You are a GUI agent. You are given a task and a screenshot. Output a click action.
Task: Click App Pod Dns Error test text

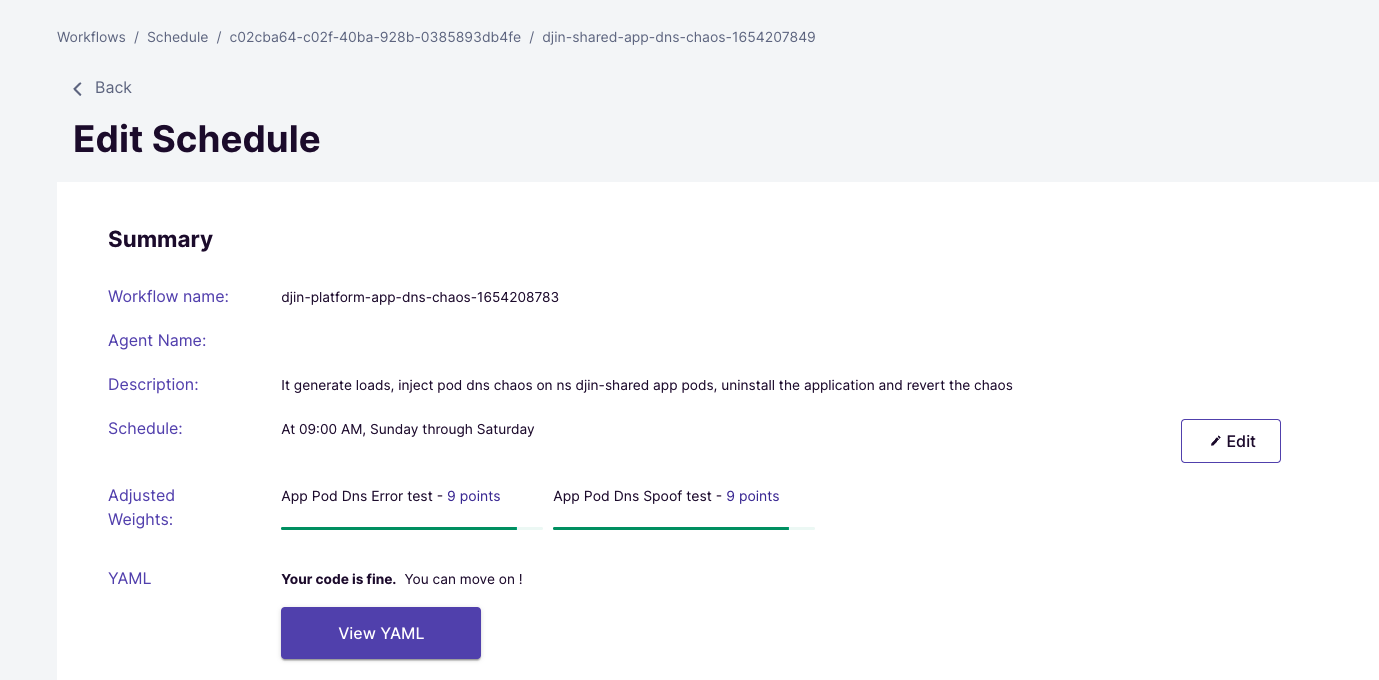click(357, 496)
